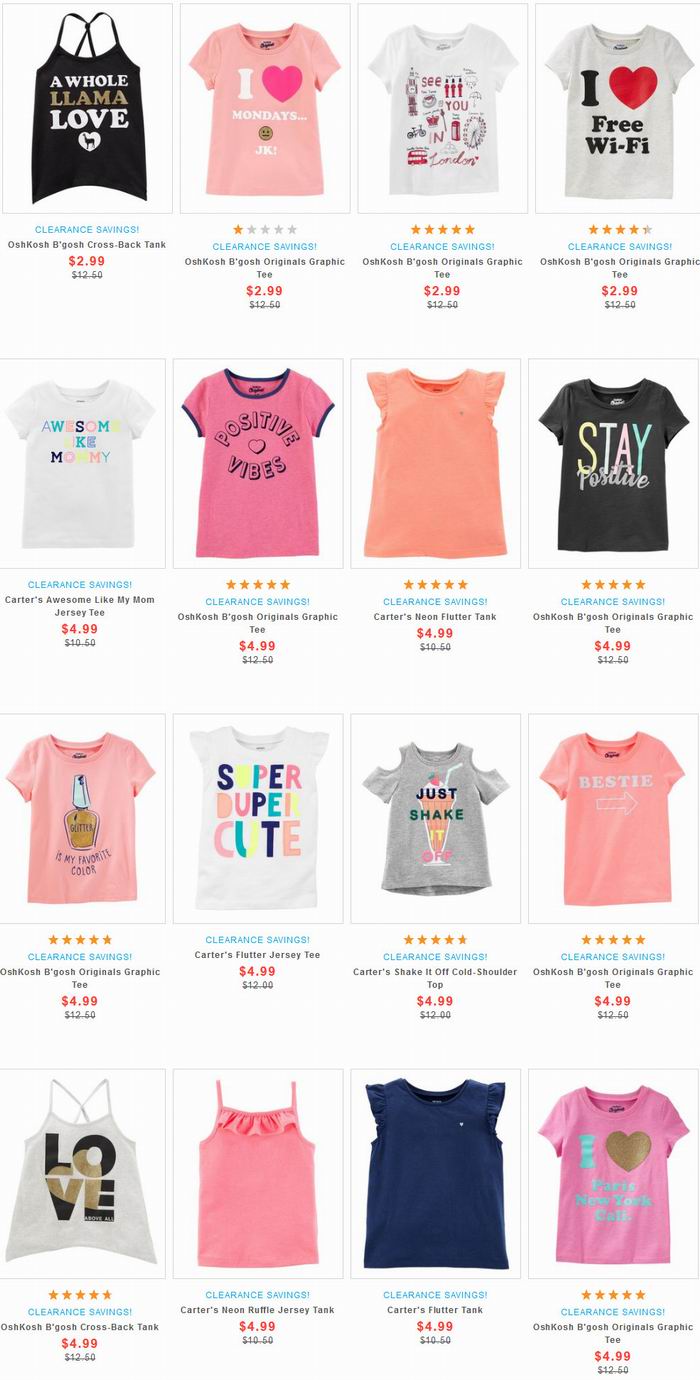Click the star rating under glitter nail polish tee
700x1380 pixels.
tap(80, 940)
